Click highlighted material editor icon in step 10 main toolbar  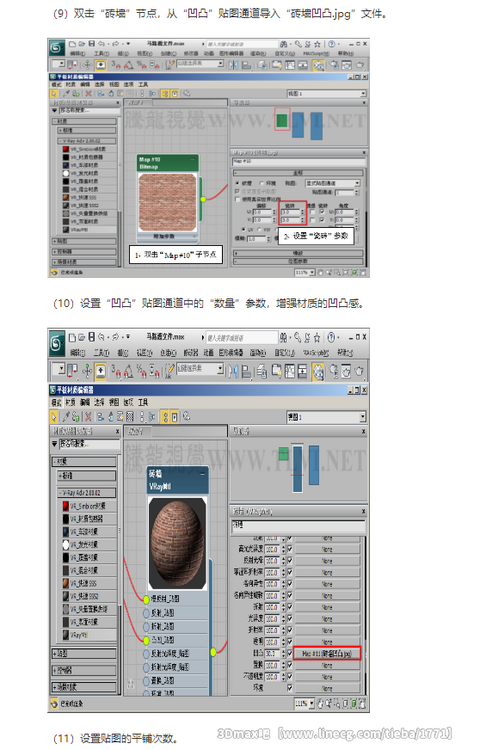pyautogui.click(x=318, y=372)
